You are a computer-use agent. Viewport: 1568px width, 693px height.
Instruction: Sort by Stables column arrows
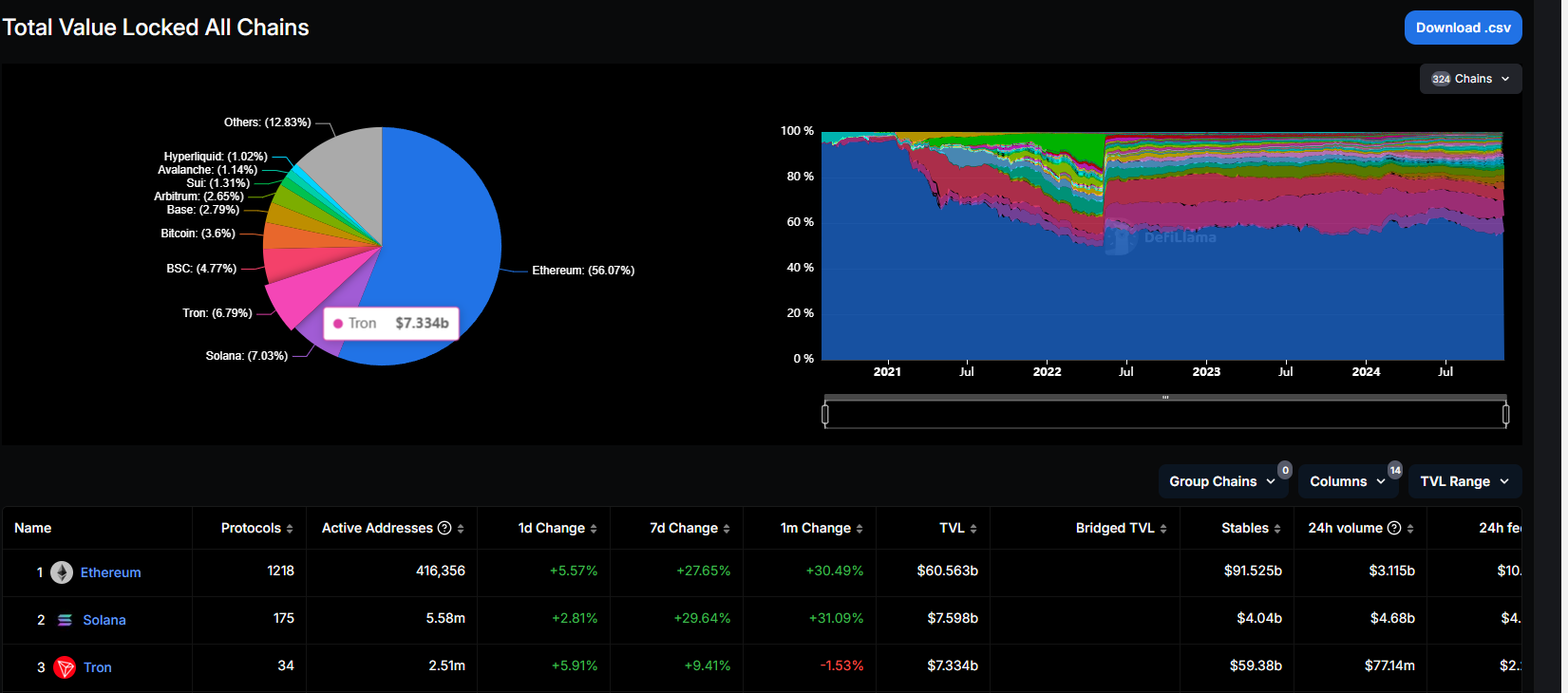[x=1277, y=529]
